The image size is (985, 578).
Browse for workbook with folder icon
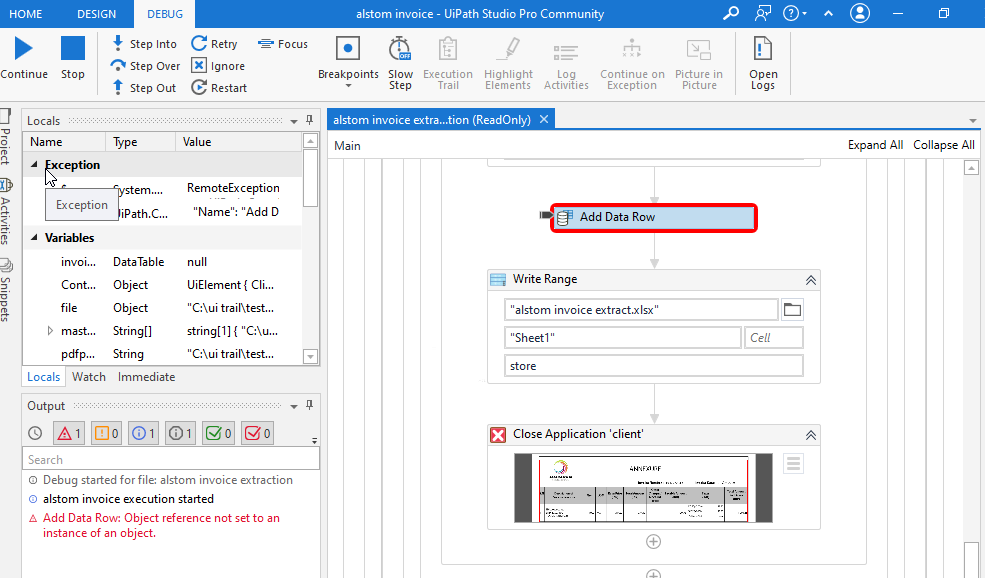[792, 310]
